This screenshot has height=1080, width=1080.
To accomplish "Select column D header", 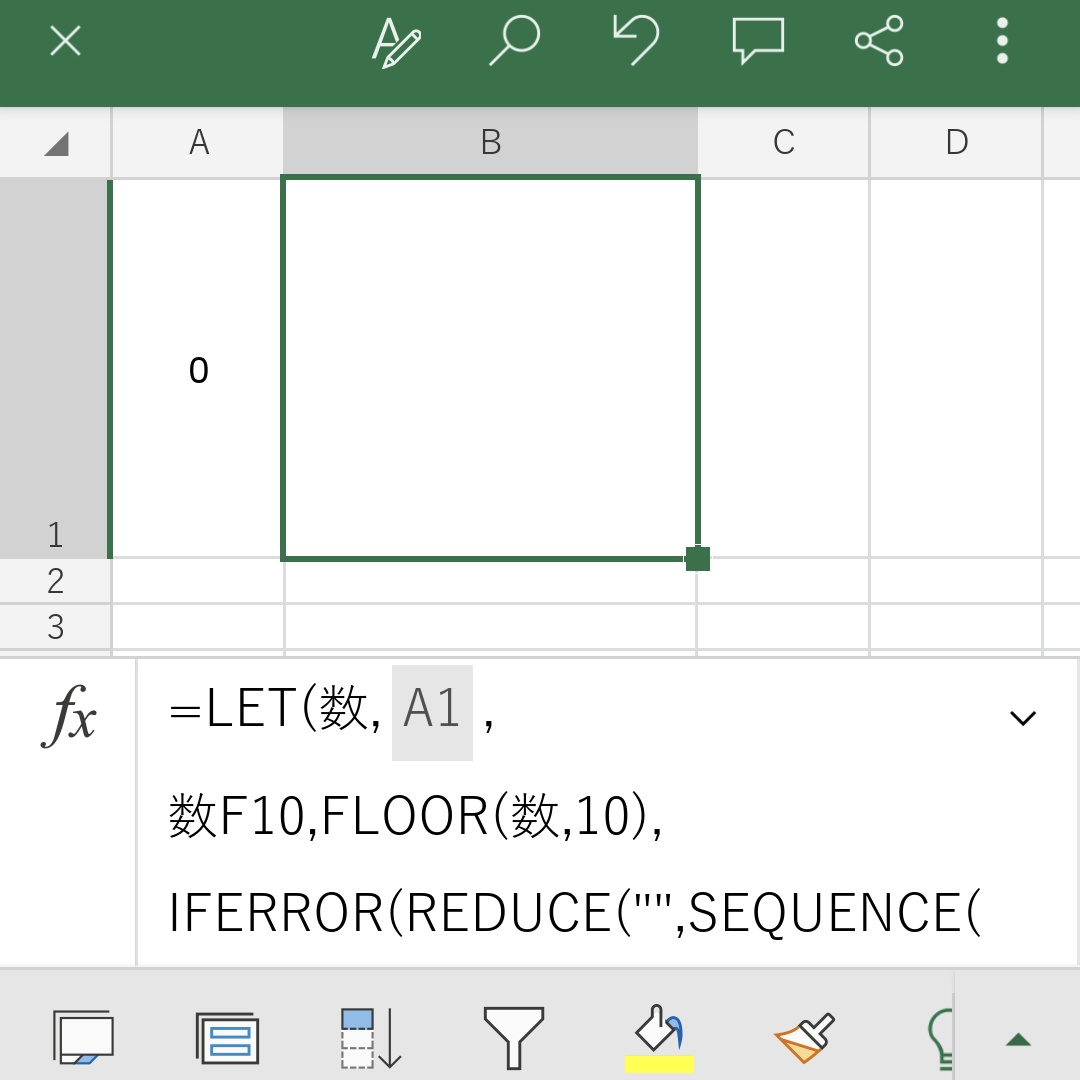I will click(x=957, y=143).
